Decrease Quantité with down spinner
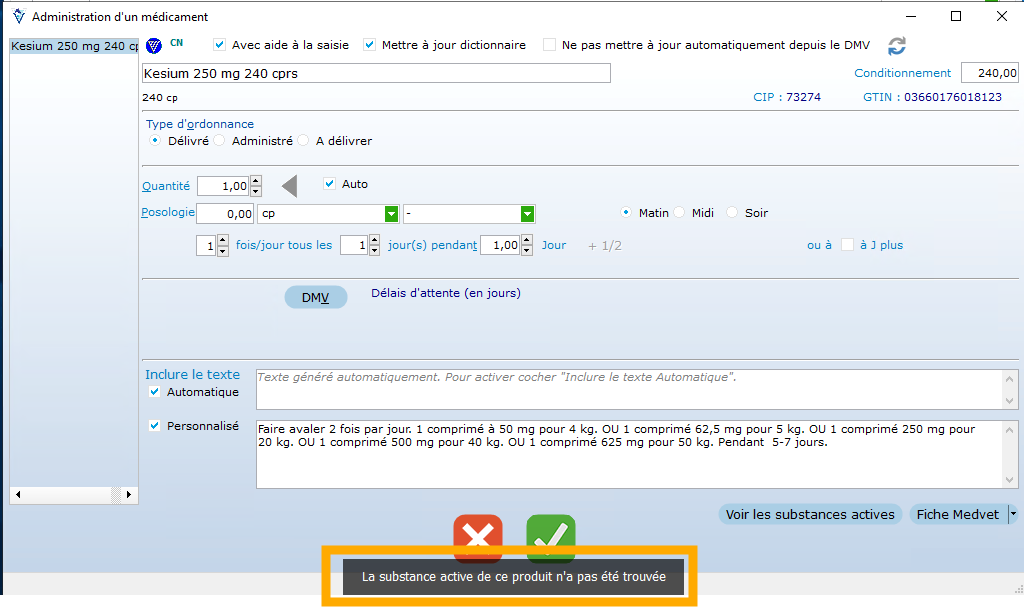The width and height of the screenshot is (1024, 607). 256,191
